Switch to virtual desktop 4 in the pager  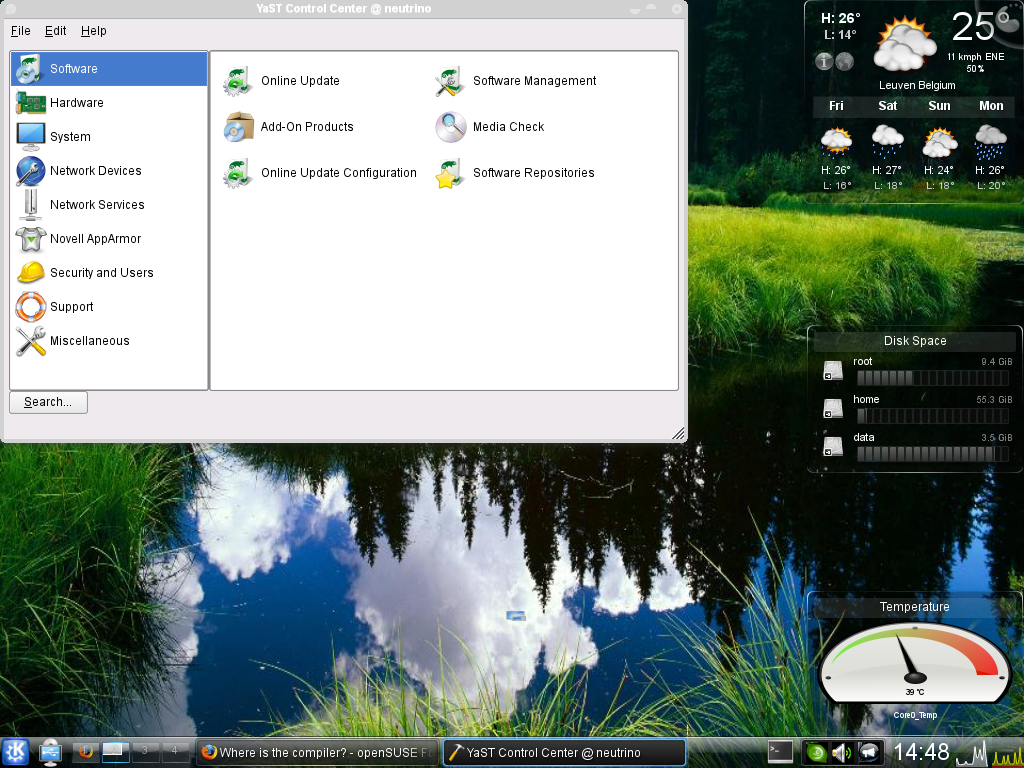coord(175,752)
